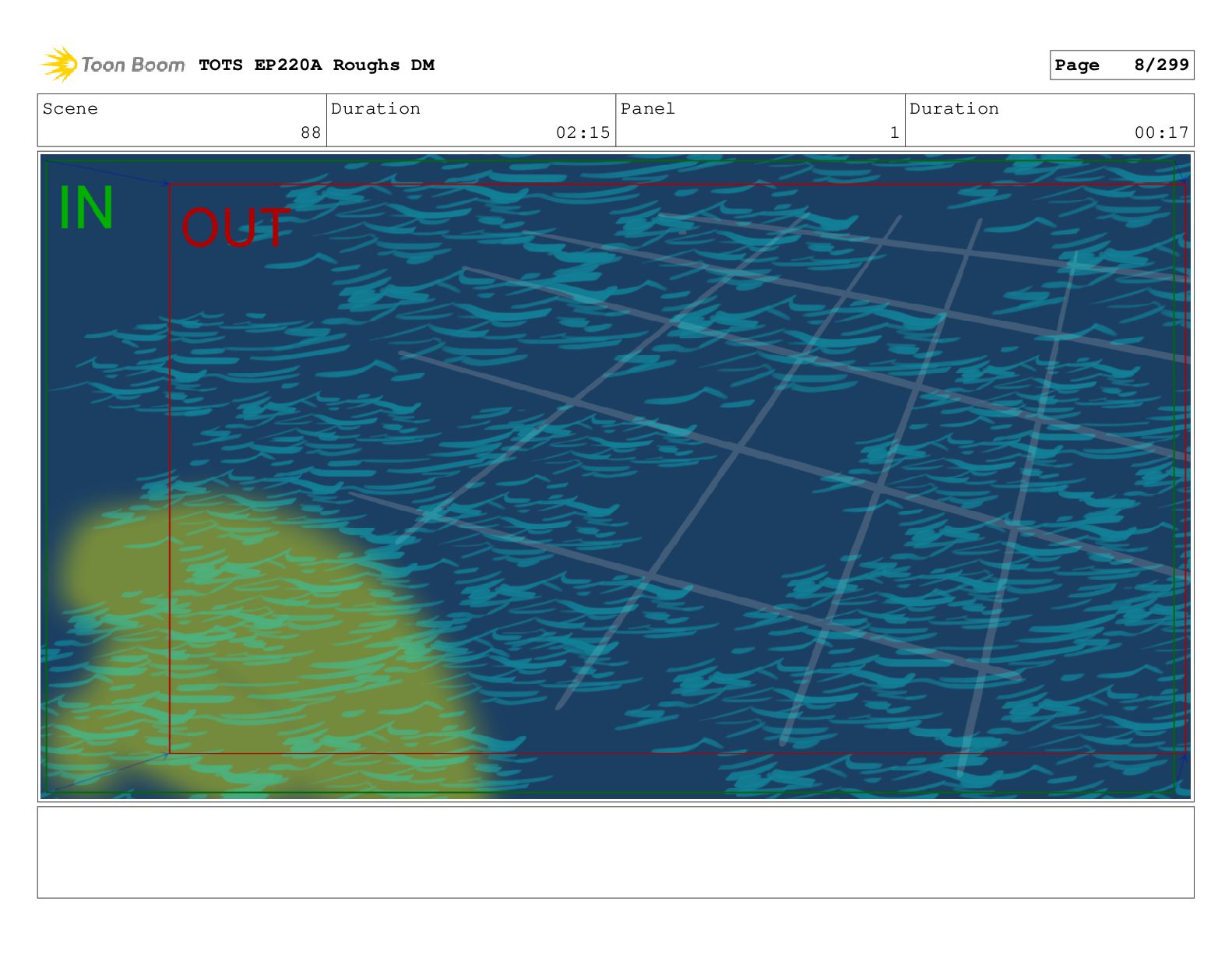Select the "Scene" header label
This screenshot has height=954, width=1232.
point(70,109)
